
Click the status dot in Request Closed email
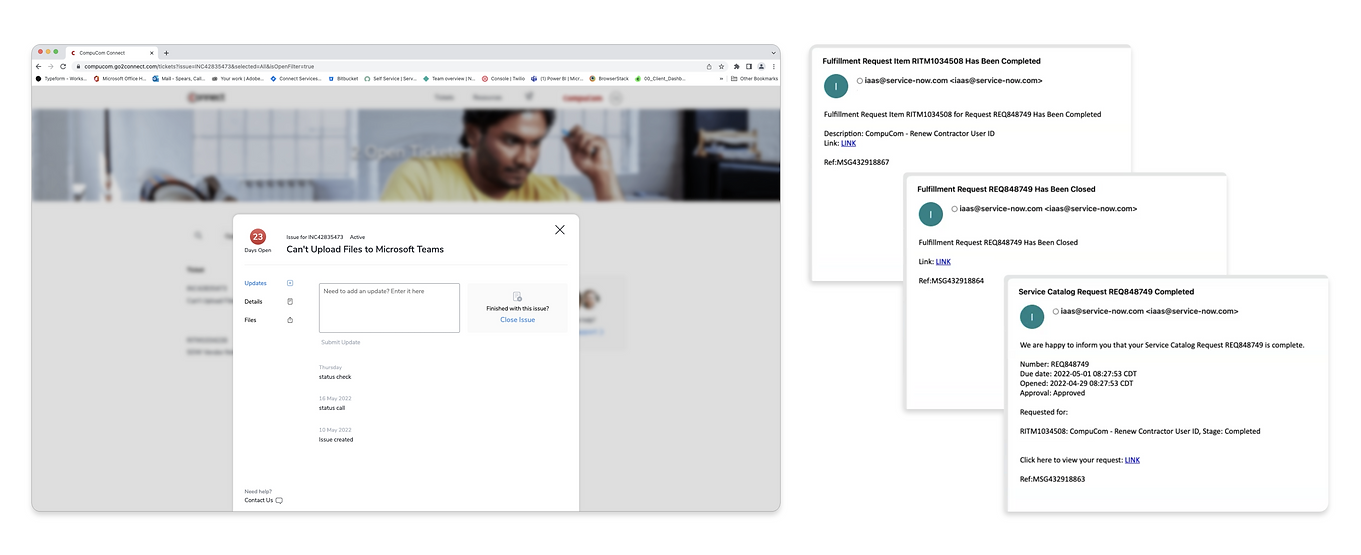click(955, 209)
